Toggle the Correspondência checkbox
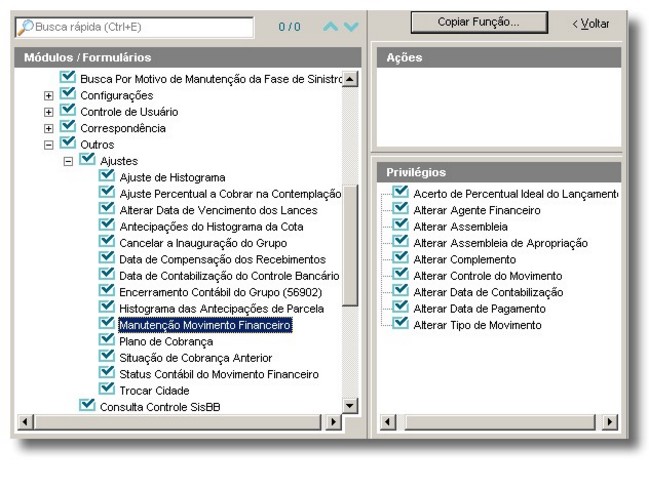 click(67, 127)
